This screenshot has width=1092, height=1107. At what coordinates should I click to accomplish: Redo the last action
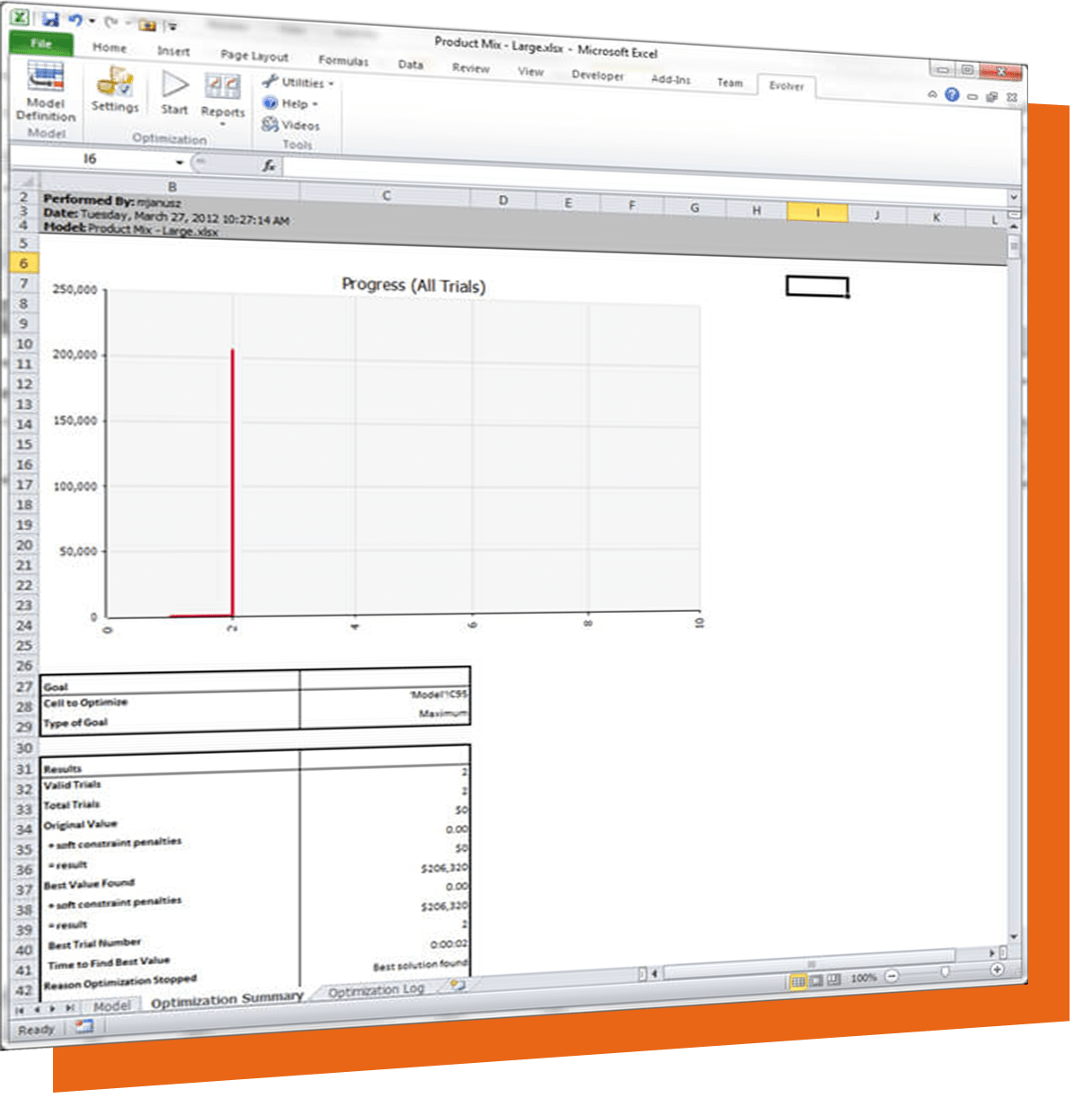111,22
